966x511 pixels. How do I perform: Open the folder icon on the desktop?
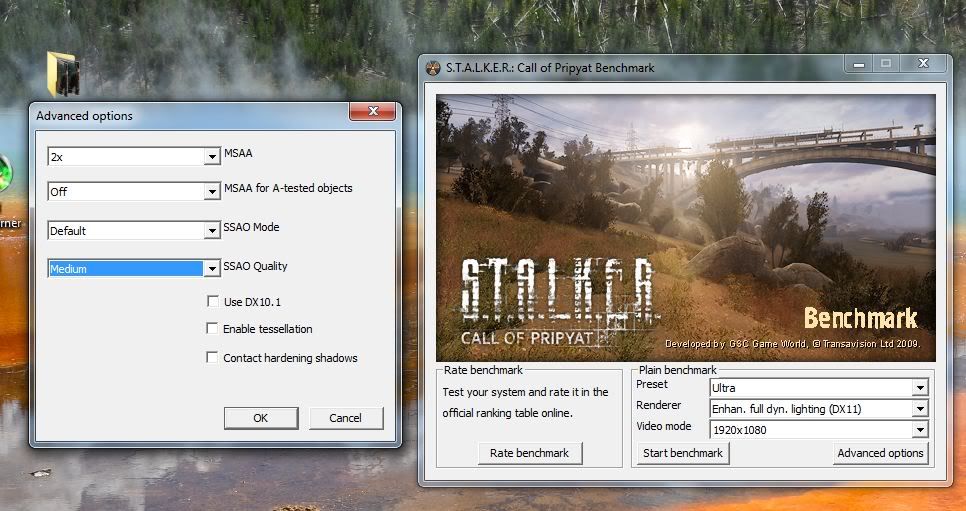click(63, 74)
